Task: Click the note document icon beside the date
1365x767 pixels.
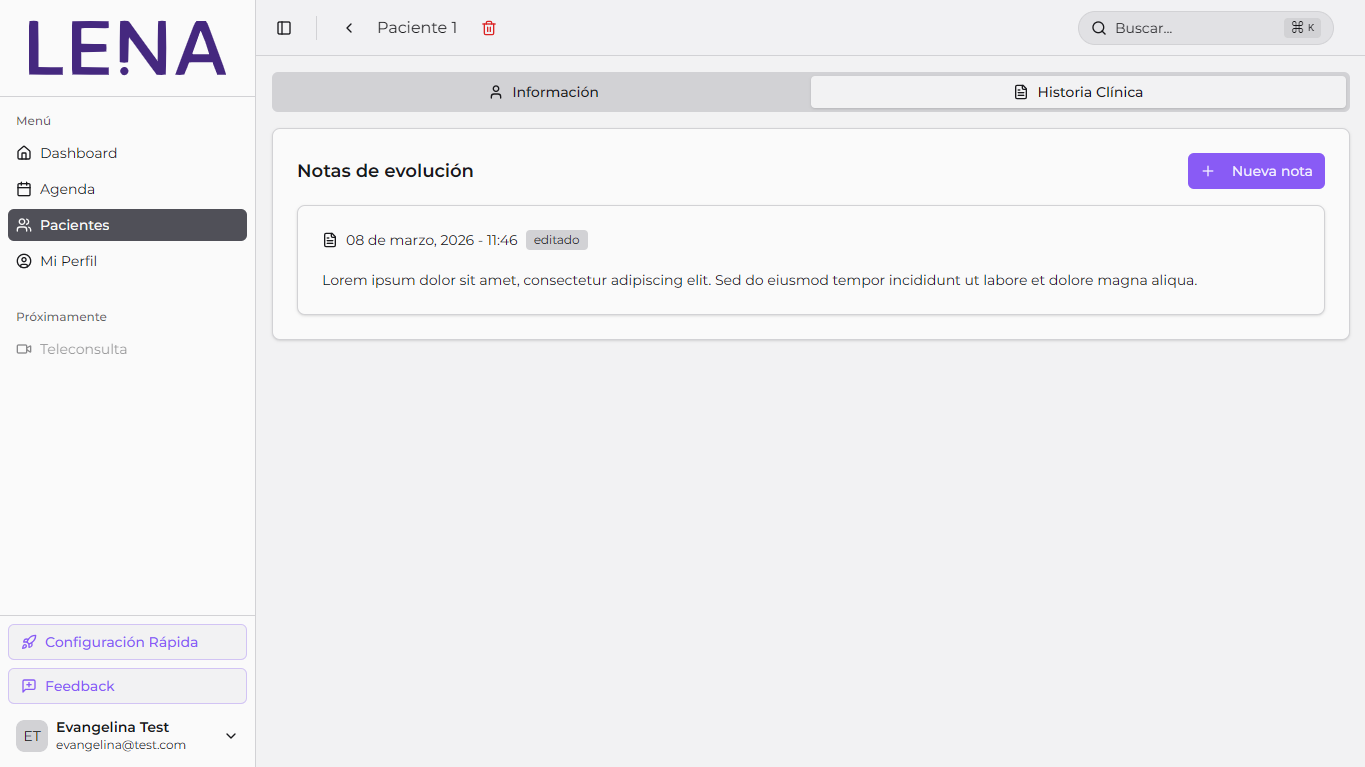Action: click(330, 240)
